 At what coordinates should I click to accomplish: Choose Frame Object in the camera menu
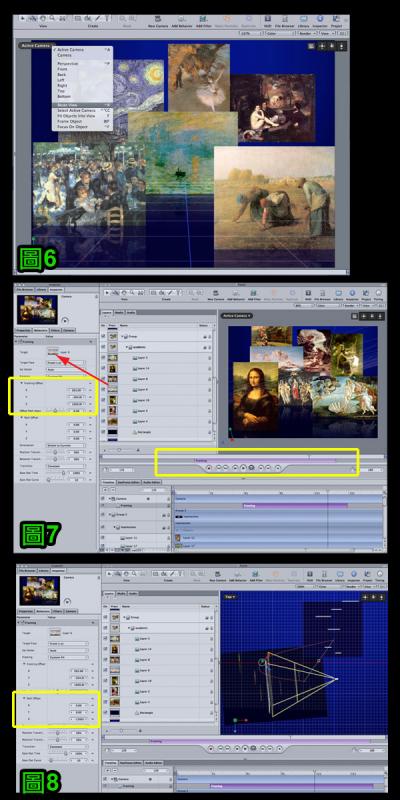tap(70, 121)
